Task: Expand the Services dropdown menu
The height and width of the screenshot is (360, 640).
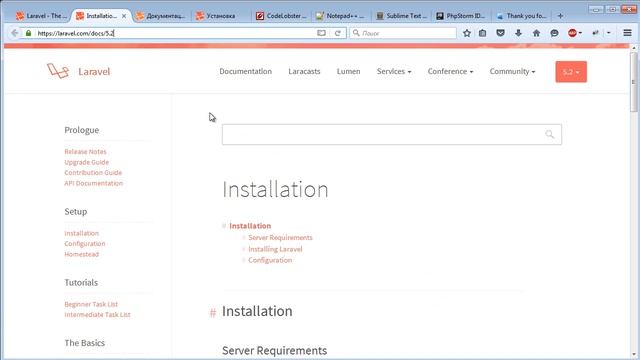Action: (x=394, y=71)
